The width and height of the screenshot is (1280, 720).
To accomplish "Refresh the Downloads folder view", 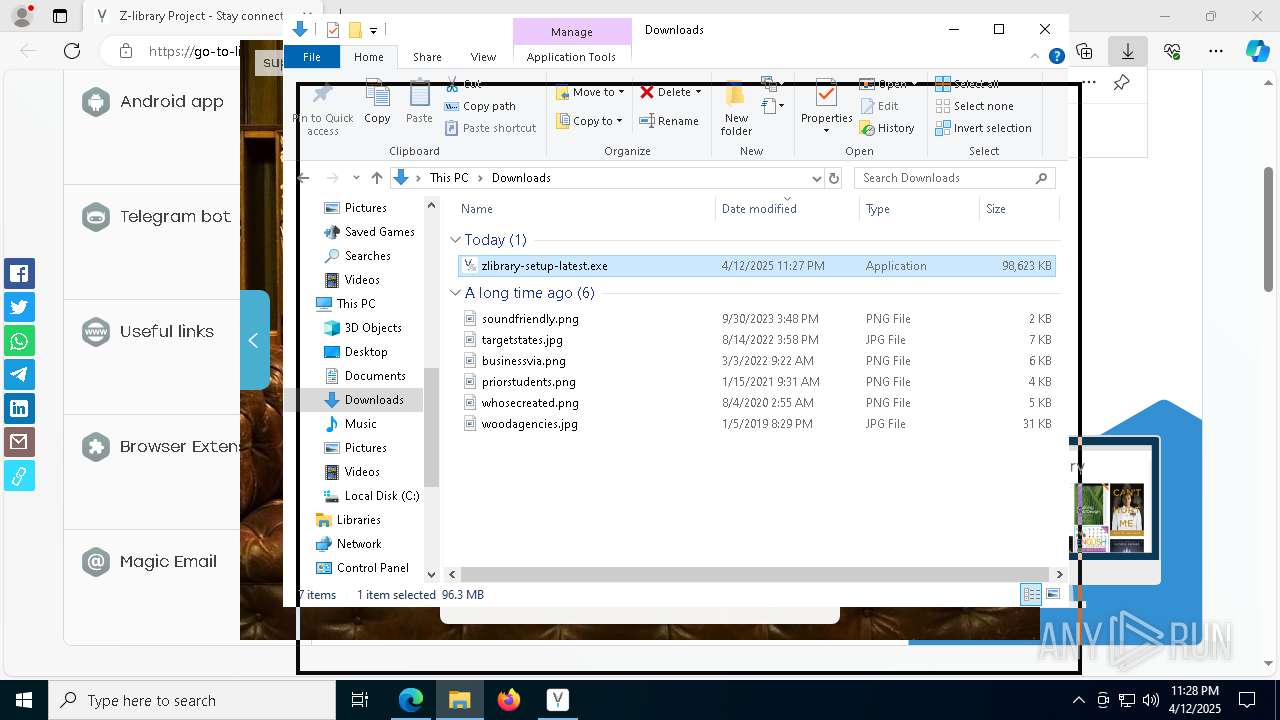I will 835,178.
